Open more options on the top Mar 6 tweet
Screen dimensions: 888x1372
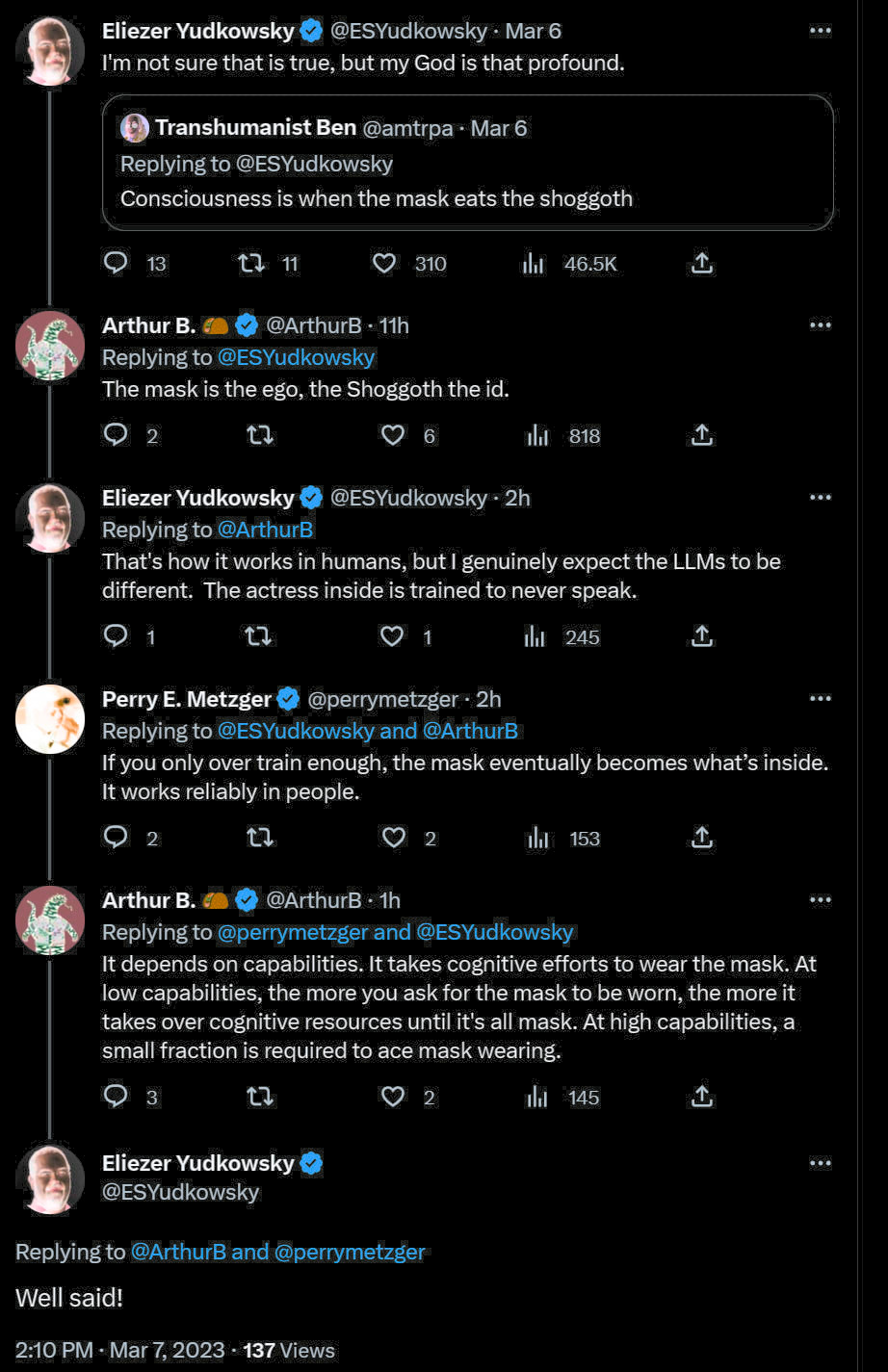820,31
